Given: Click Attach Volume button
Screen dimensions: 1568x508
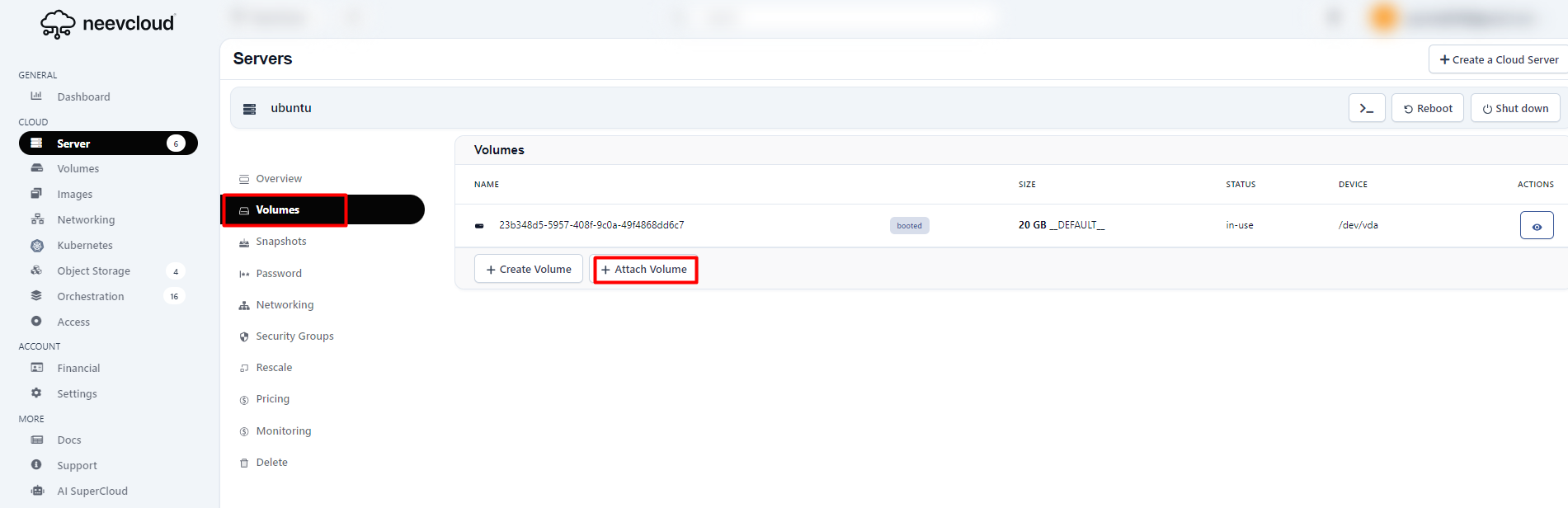Looking at the screenshot, I should [x=645, y=270].
